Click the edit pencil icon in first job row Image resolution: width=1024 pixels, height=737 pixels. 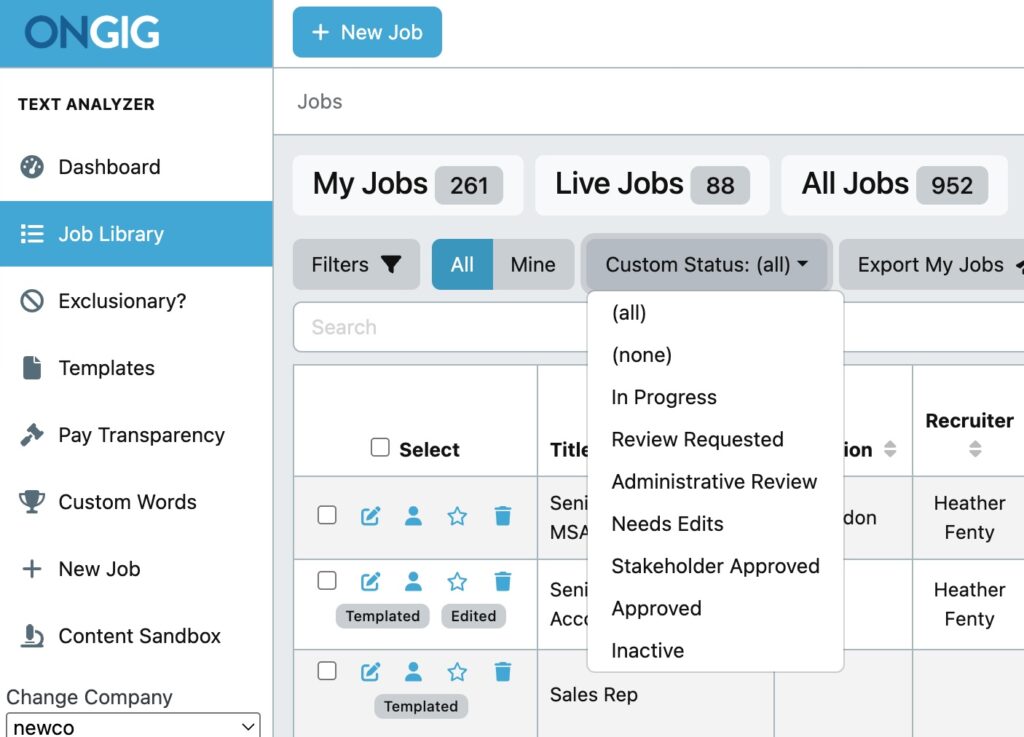(x=371, y=516)
